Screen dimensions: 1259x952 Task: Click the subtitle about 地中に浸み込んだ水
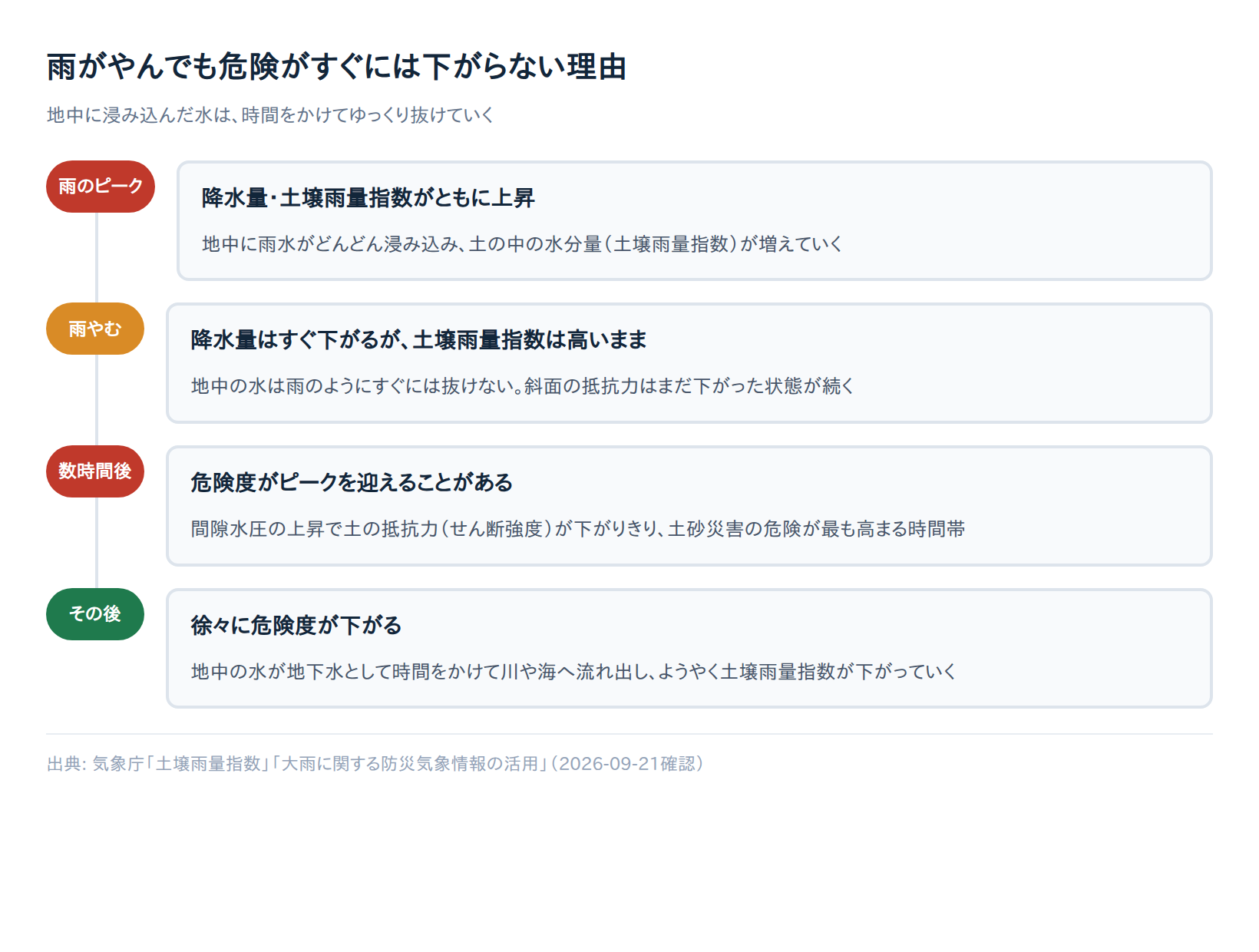[270, 115]
